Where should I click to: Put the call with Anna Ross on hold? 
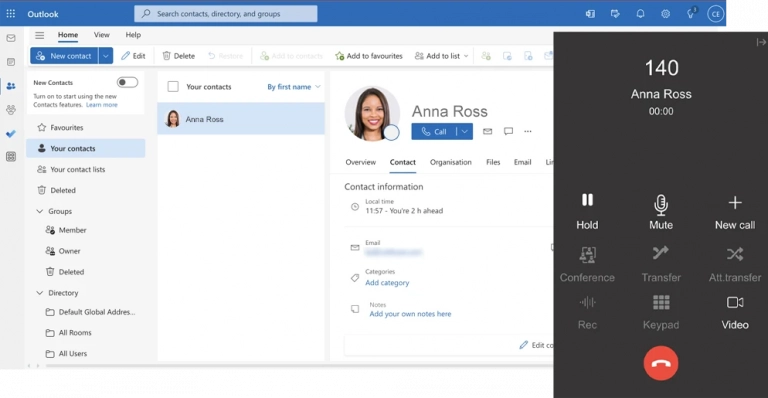(587, 211)
